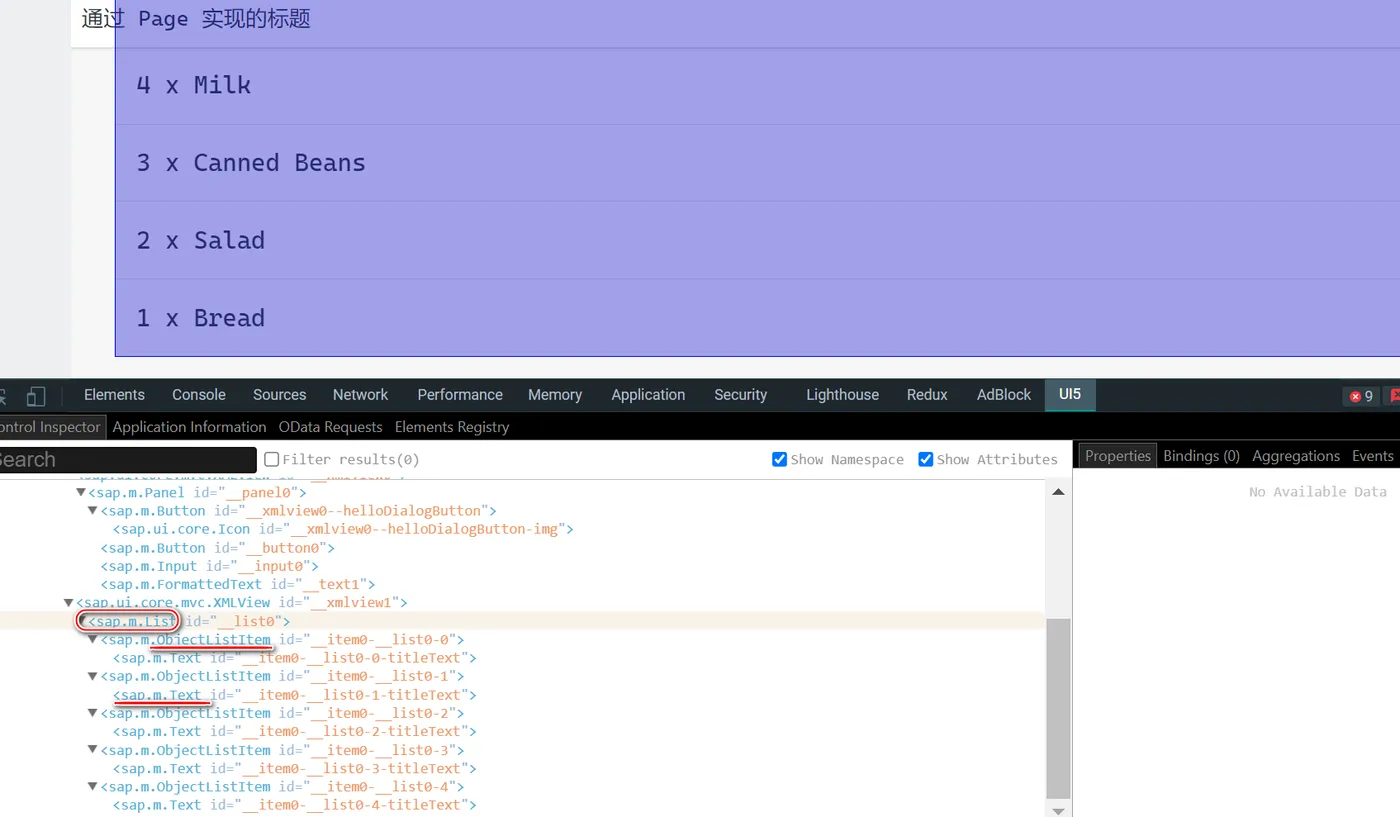The width and height of the screenshot is (1400, 817).
Task: Select sap.m.Text __item0-__list0-1-titleText row
Action: point(295,695)
